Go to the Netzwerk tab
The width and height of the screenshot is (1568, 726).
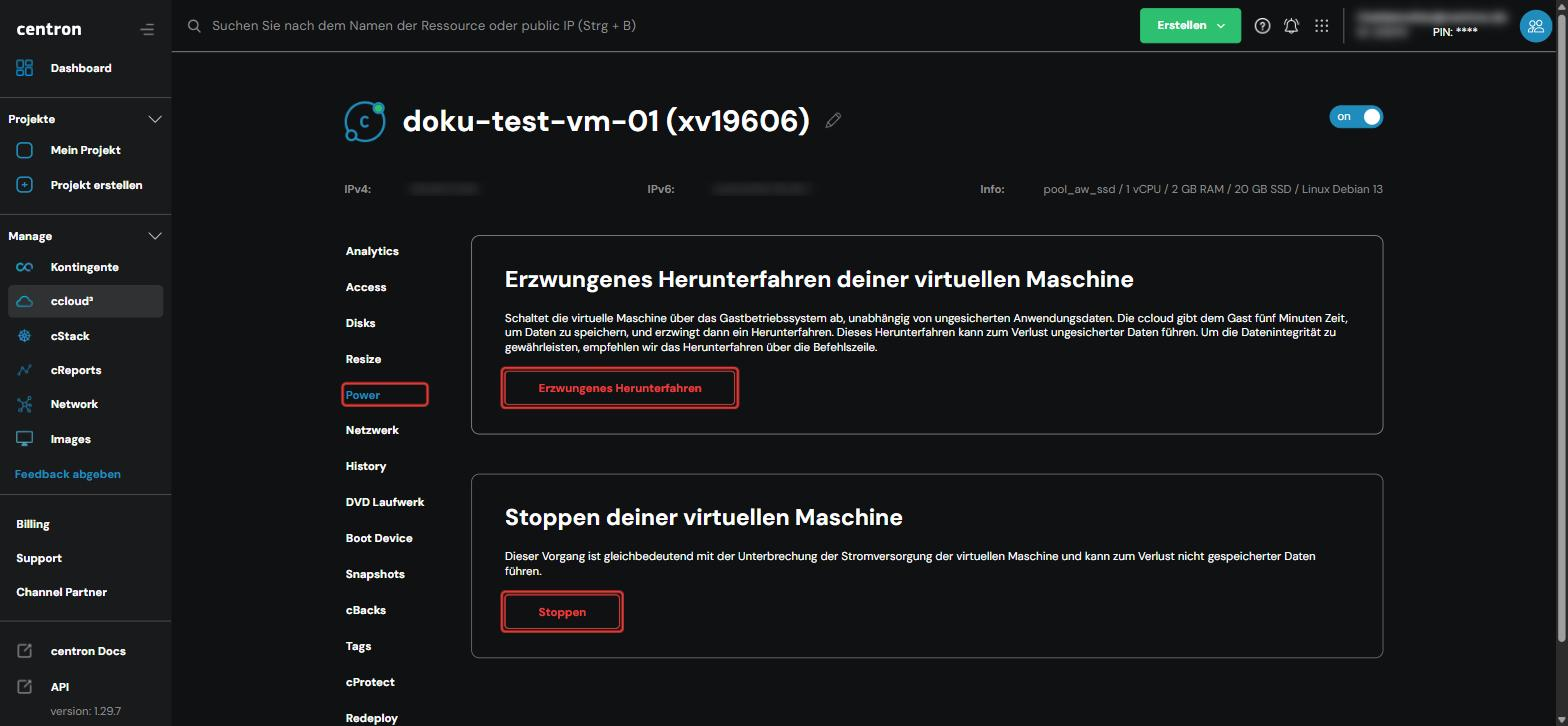pos(372,430)
